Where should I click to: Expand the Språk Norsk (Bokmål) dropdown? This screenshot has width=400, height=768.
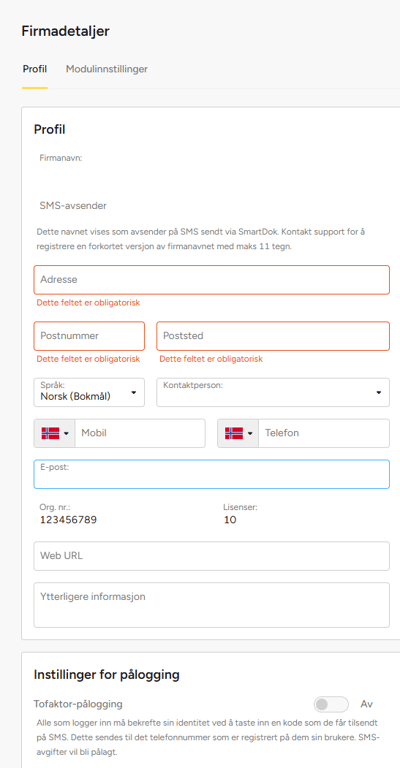89,392
